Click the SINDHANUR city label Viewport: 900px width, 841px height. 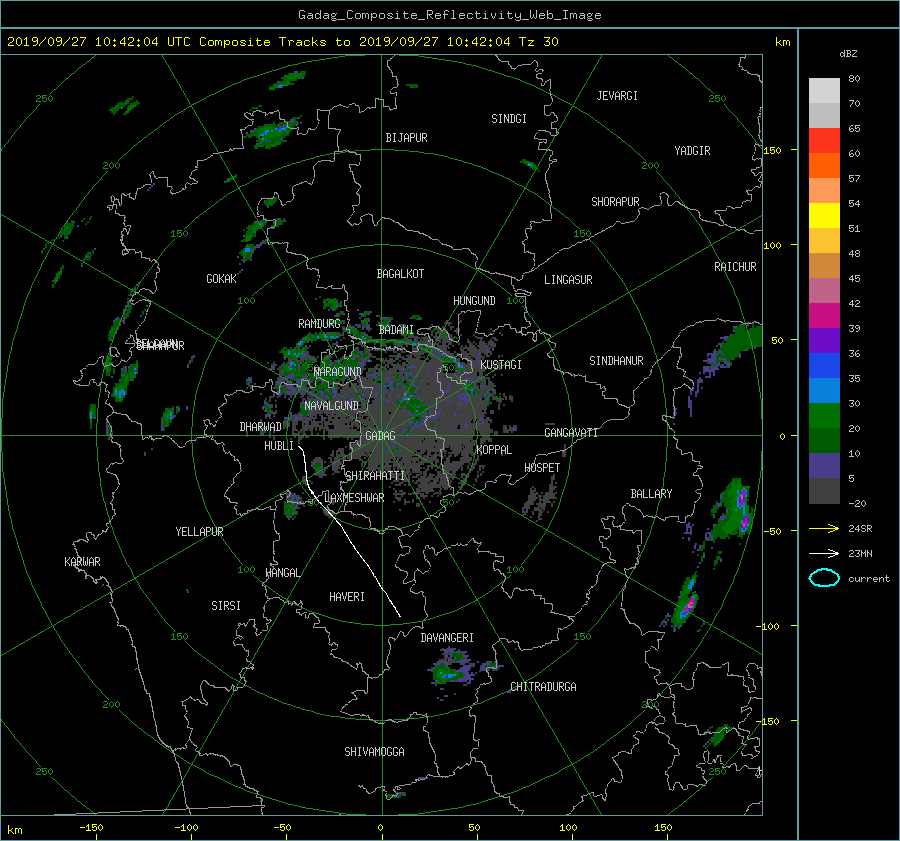click(616, 361)
